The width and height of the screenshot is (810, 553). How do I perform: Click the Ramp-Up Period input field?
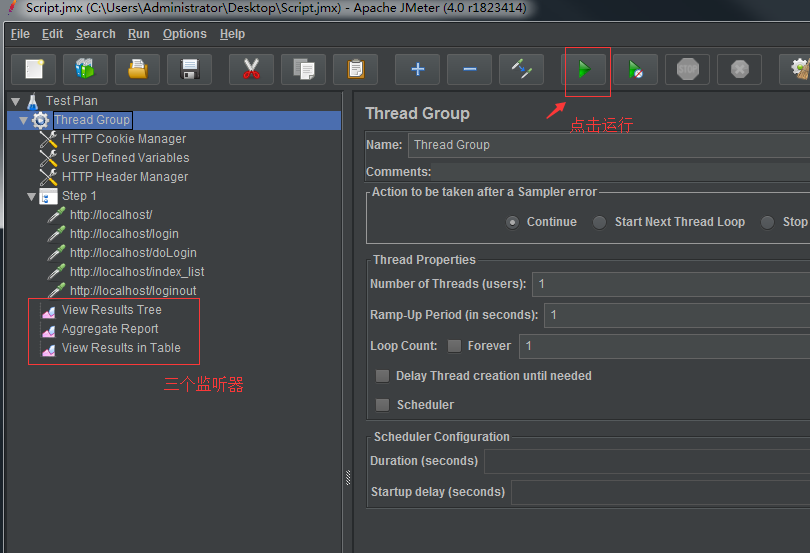tap(677, 315)
